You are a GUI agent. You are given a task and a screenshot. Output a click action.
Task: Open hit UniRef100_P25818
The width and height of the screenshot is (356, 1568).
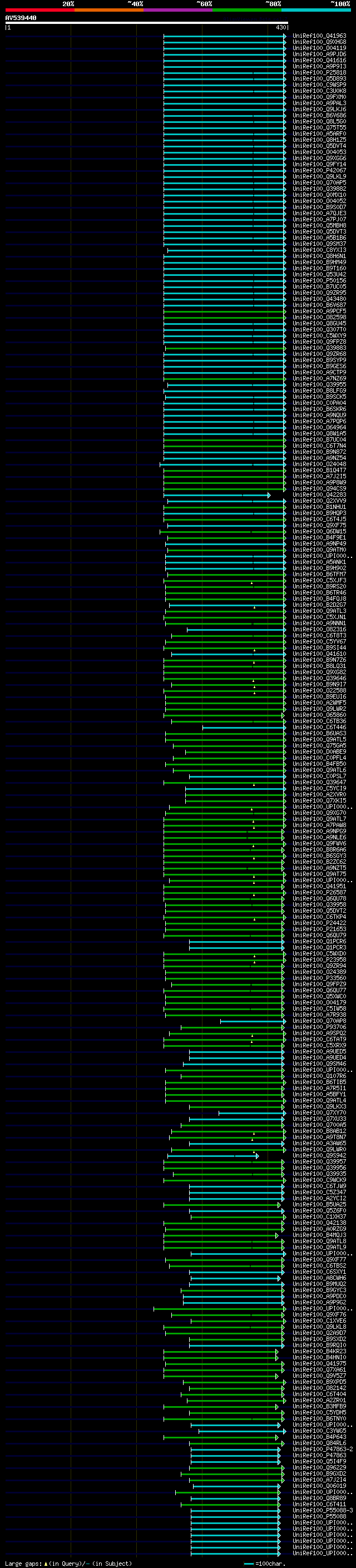319,72
